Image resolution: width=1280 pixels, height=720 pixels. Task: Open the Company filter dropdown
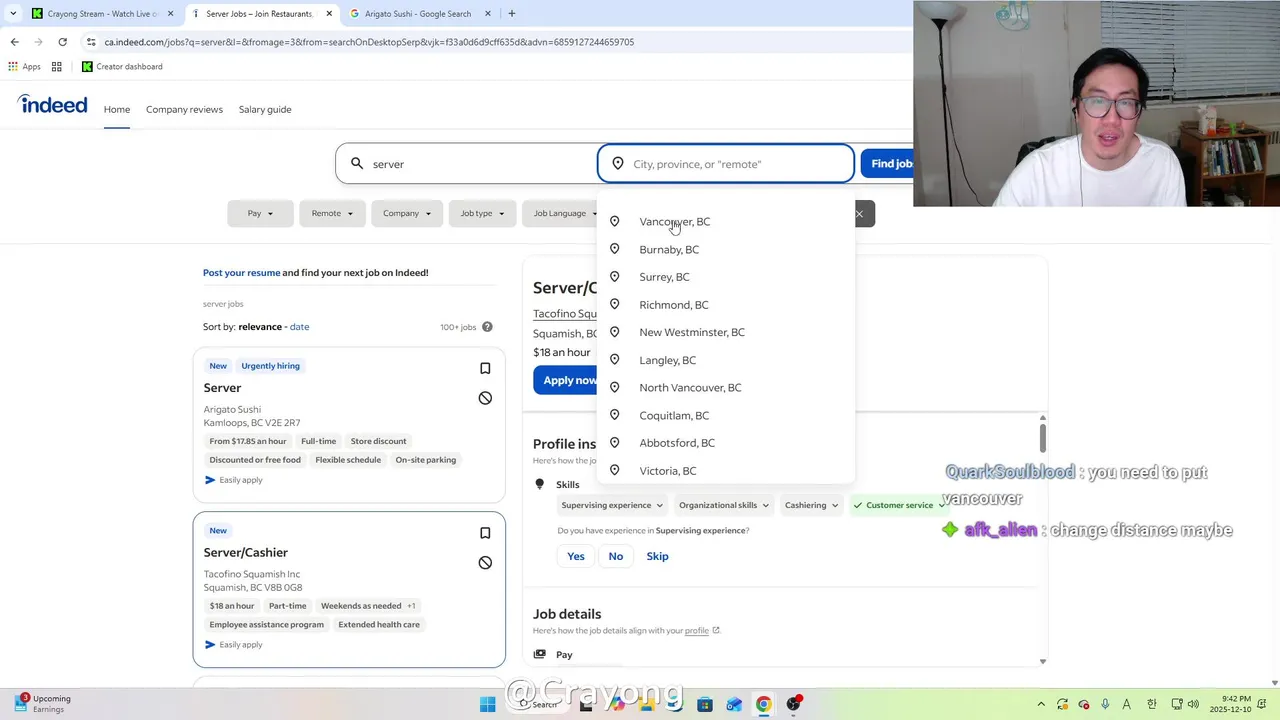point(407,213)
